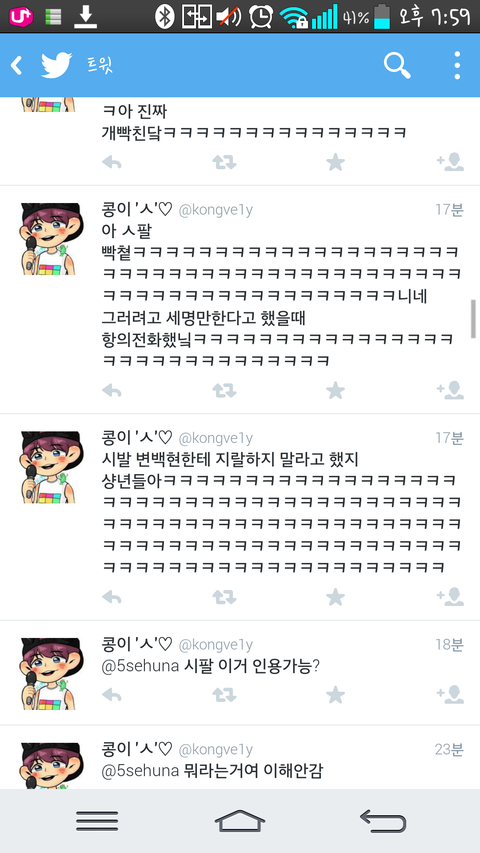Open the three-dot overflow menu

457,65
